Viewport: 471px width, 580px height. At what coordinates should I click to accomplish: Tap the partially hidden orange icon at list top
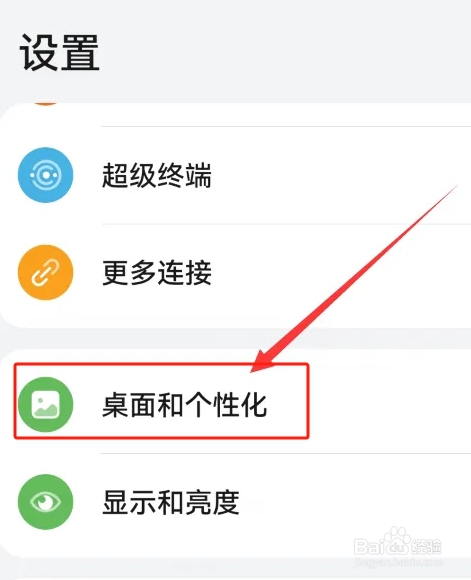[46, 103]
